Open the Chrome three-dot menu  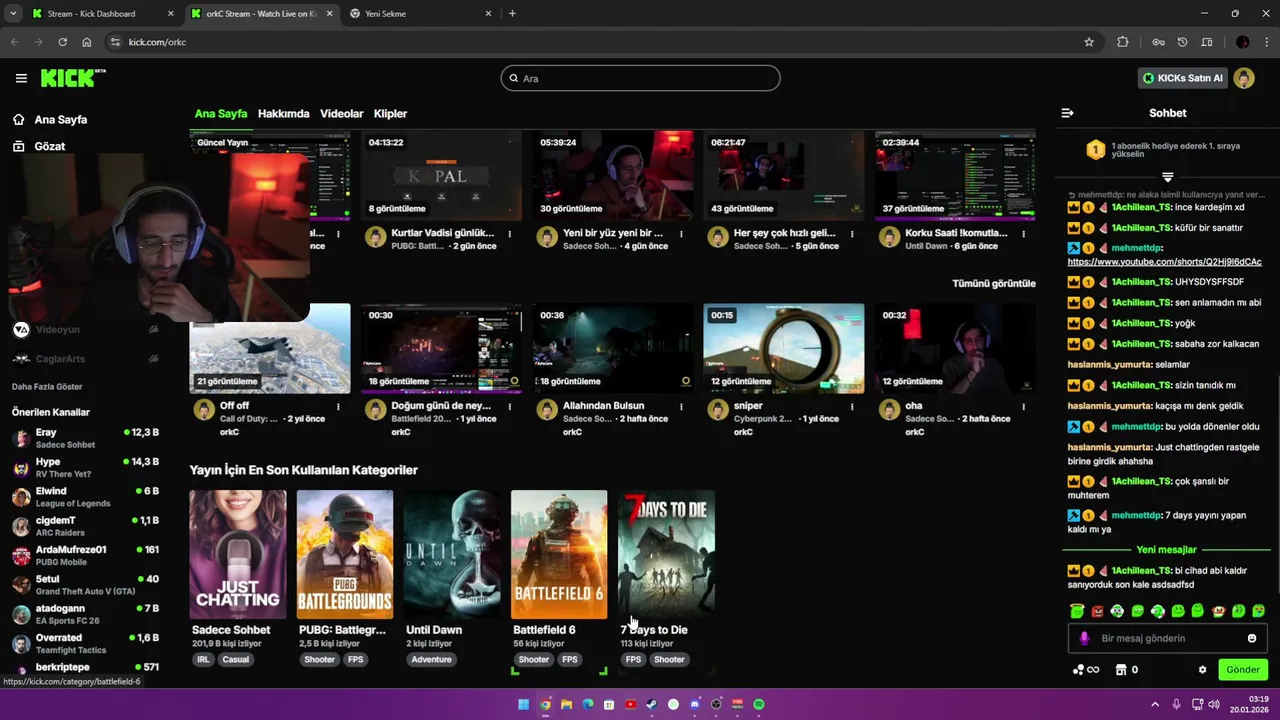[x=1265, y=42]
